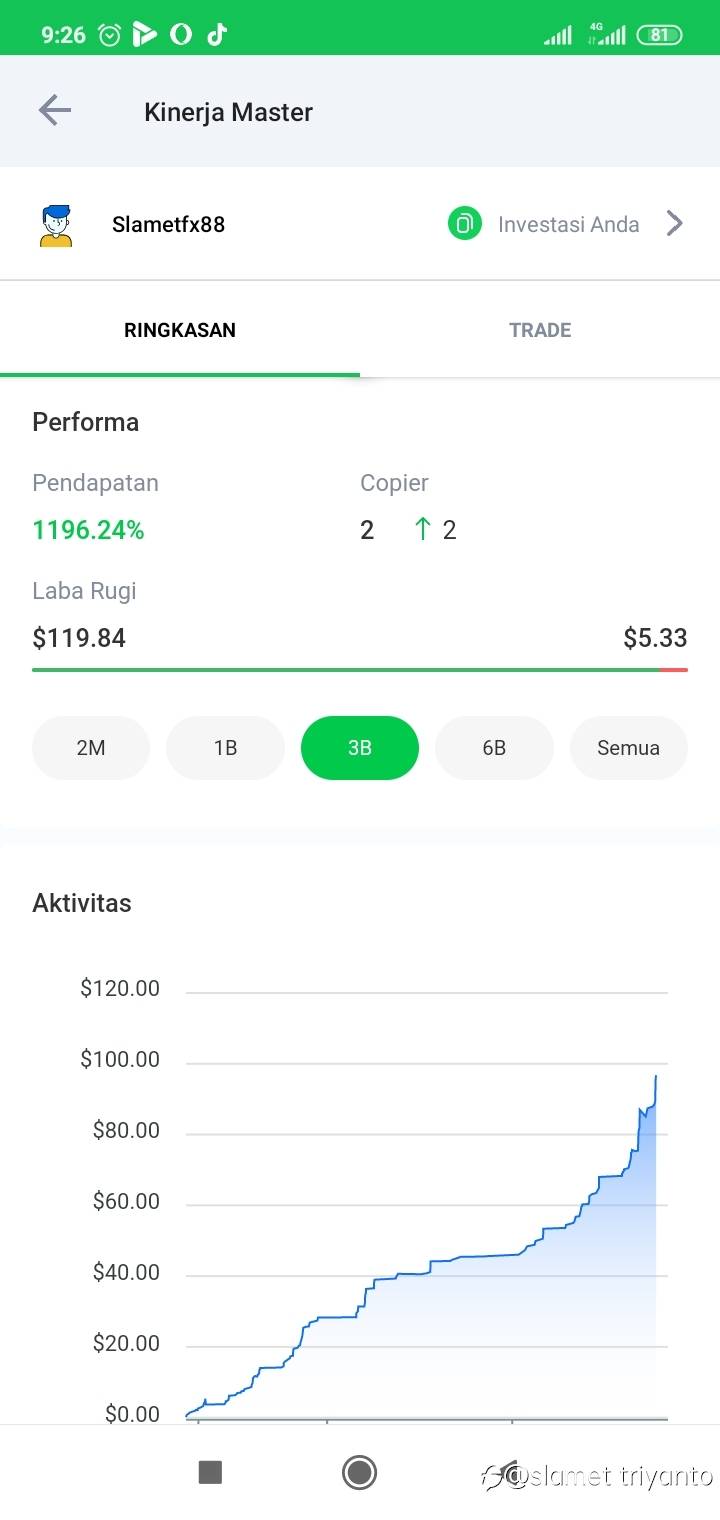
Task: Tap the green copy investment icon
Action: tap(464, 223)
